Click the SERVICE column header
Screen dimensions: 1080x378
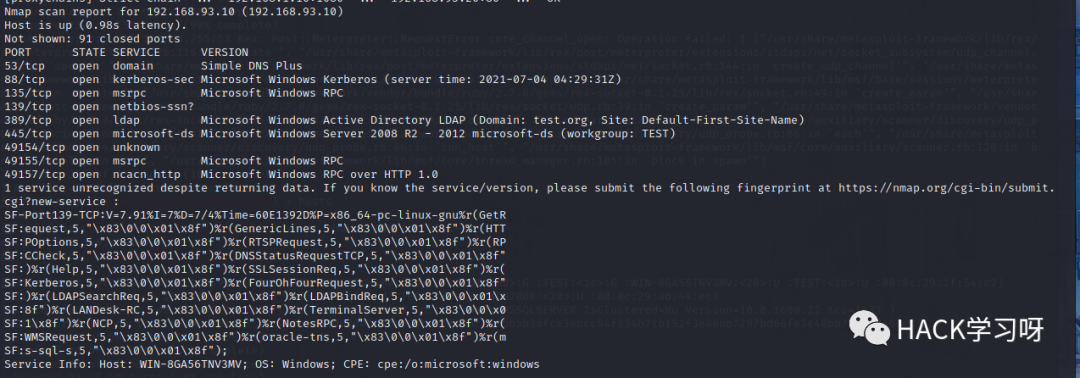click(136, 52)
